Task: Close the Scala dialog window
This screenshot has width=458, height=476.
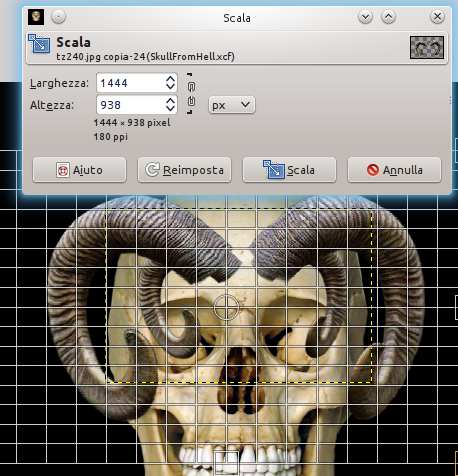Action: pyautogui.click(x=437, y=17)
